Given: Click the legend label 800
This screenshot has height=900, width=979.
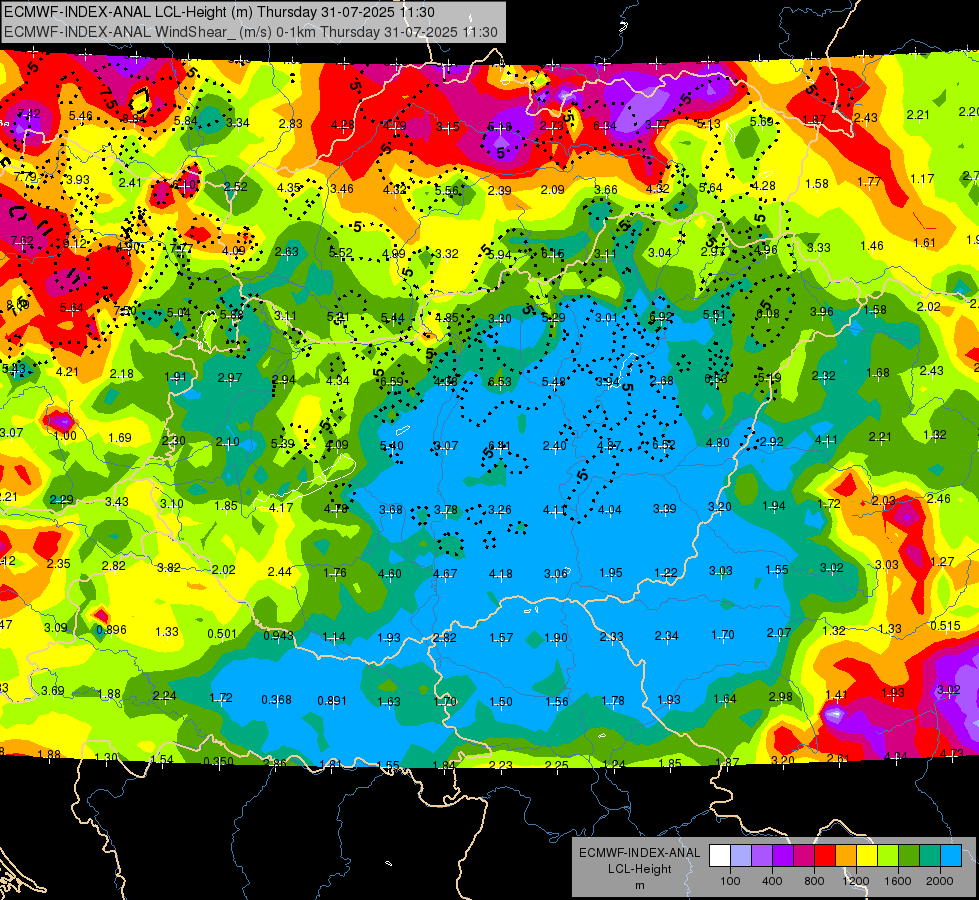Looking at the screenshot, I should point(814,881).
